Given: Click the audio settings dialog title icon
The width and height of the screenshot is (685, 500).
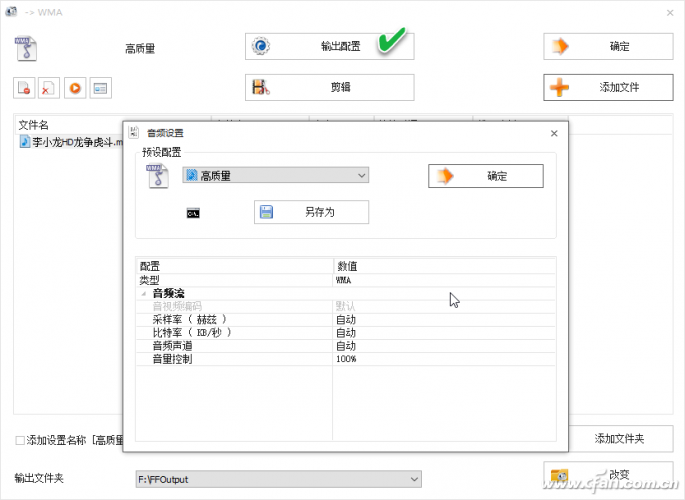Looking at the screenshot, I should click(134, 132).
